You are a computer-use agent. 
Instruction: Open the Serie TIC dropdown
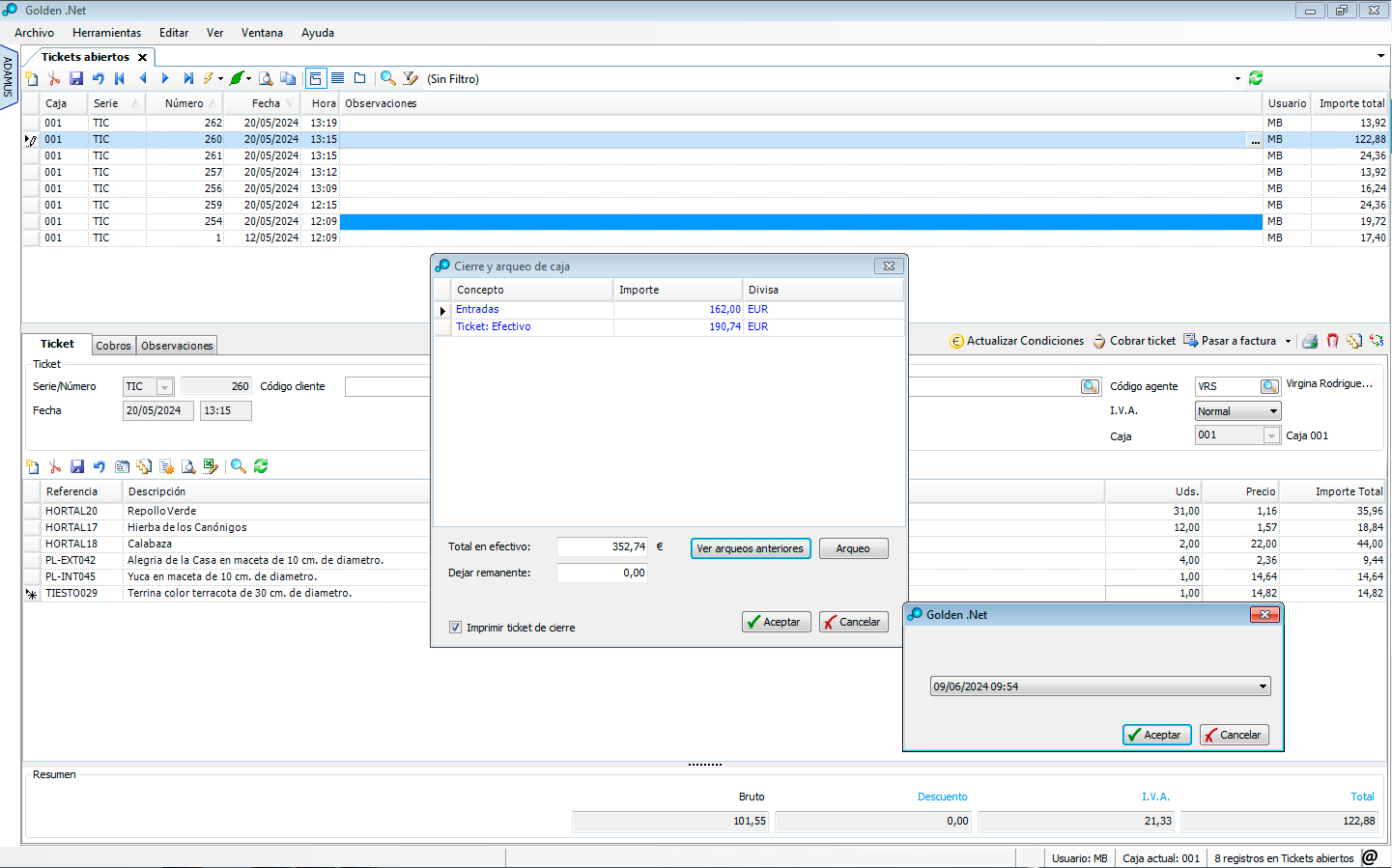pos(164,386)
